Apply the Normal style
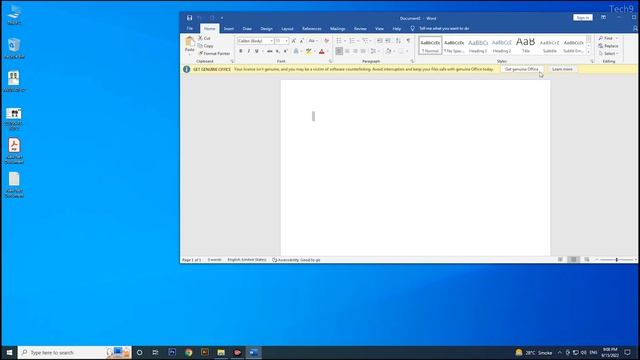The width and height of the screenshot is (640, 360). [x=430, y=45]
